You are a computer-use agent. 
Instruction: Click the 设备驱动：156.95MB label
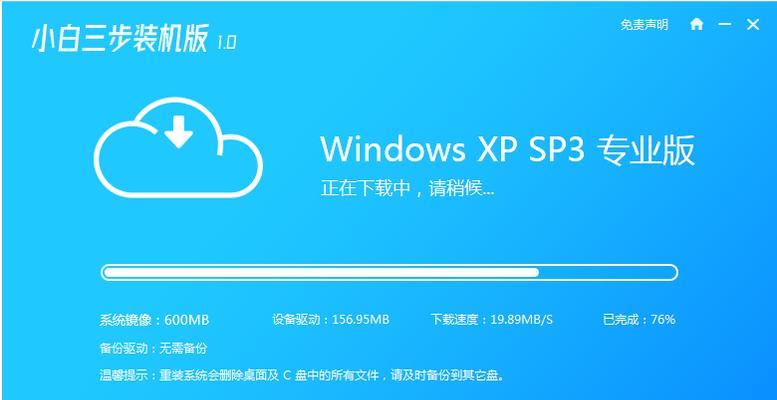[331, 320]
